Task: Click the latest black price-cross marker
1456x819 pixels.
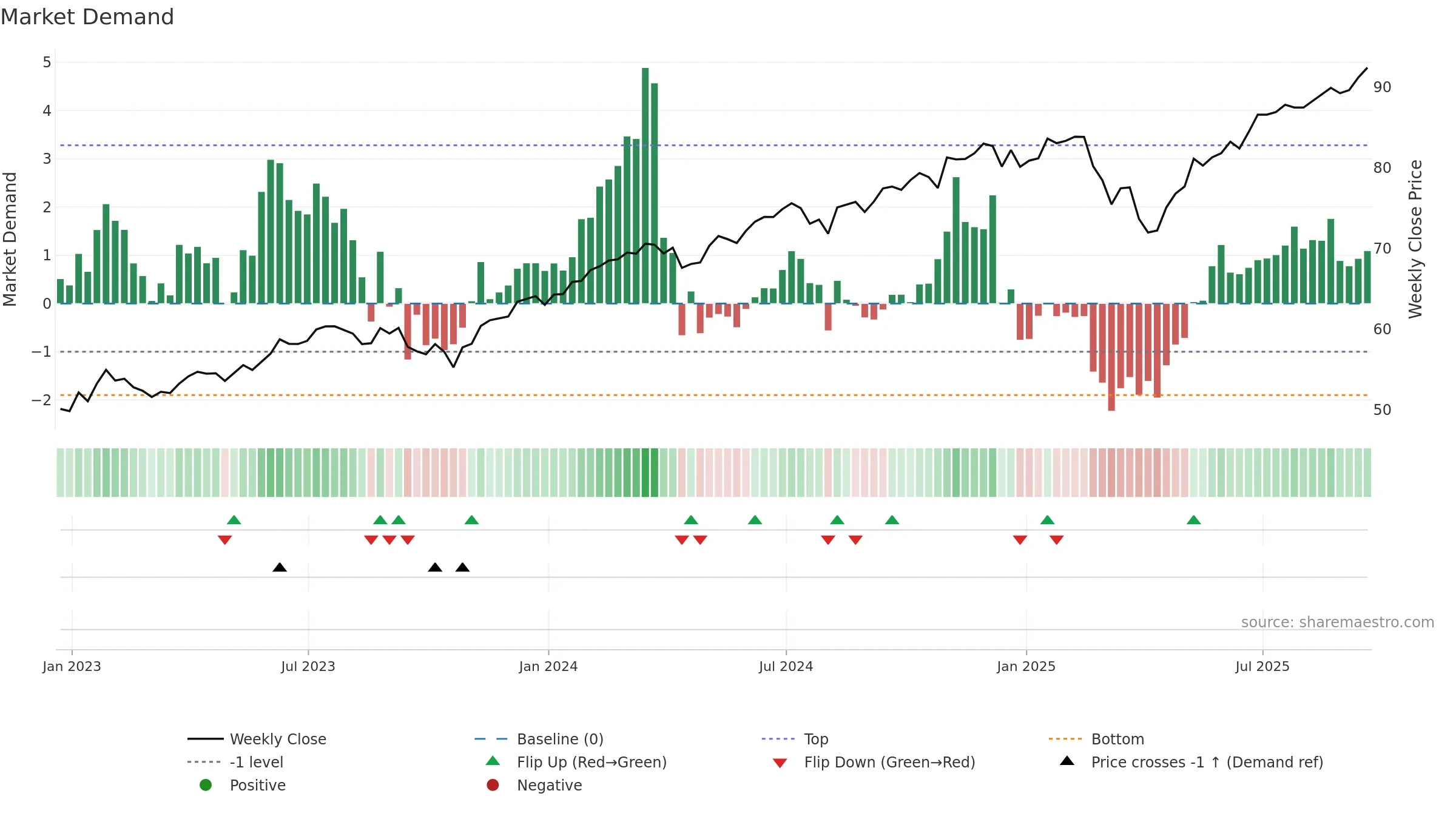Action: pos(462,567)
